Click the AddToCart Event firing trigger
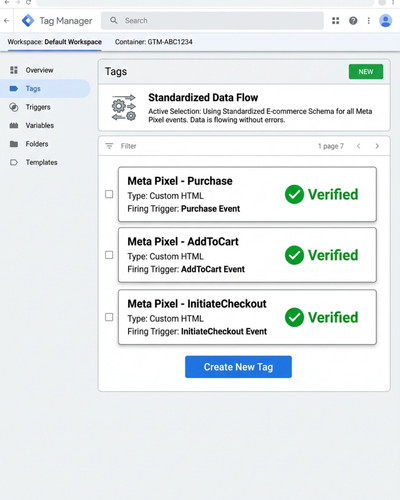 (213, 269)
